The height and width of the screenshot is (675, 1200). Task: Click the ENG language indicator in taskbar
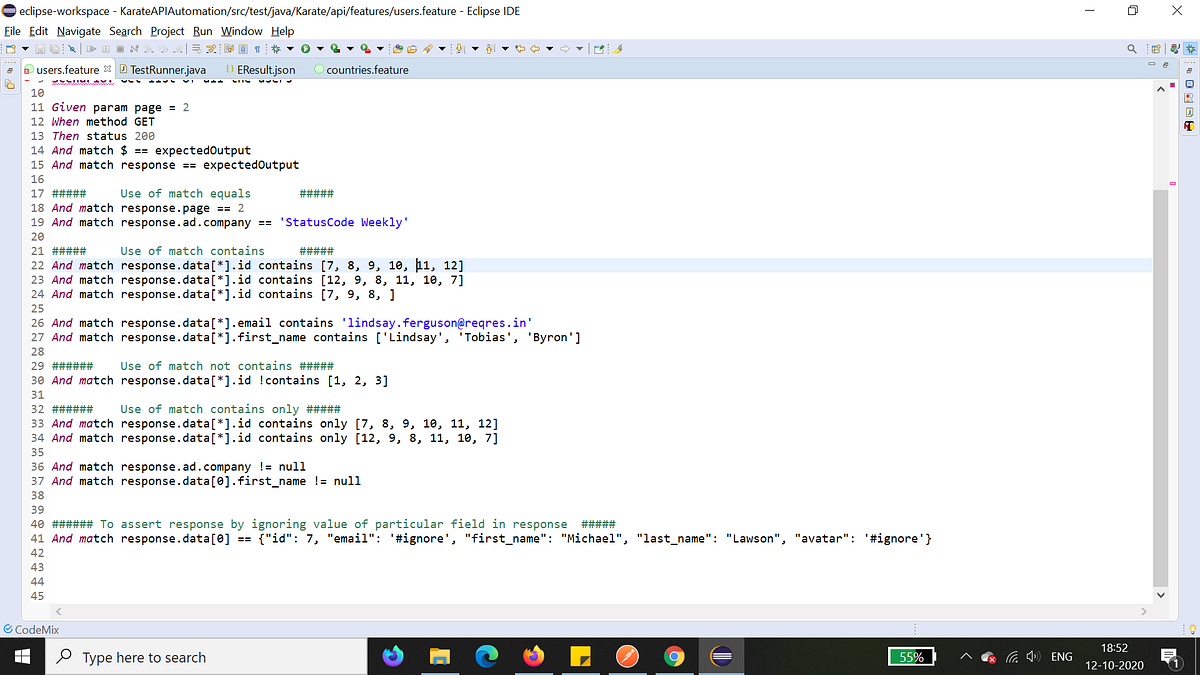[x=1061, y=656]
